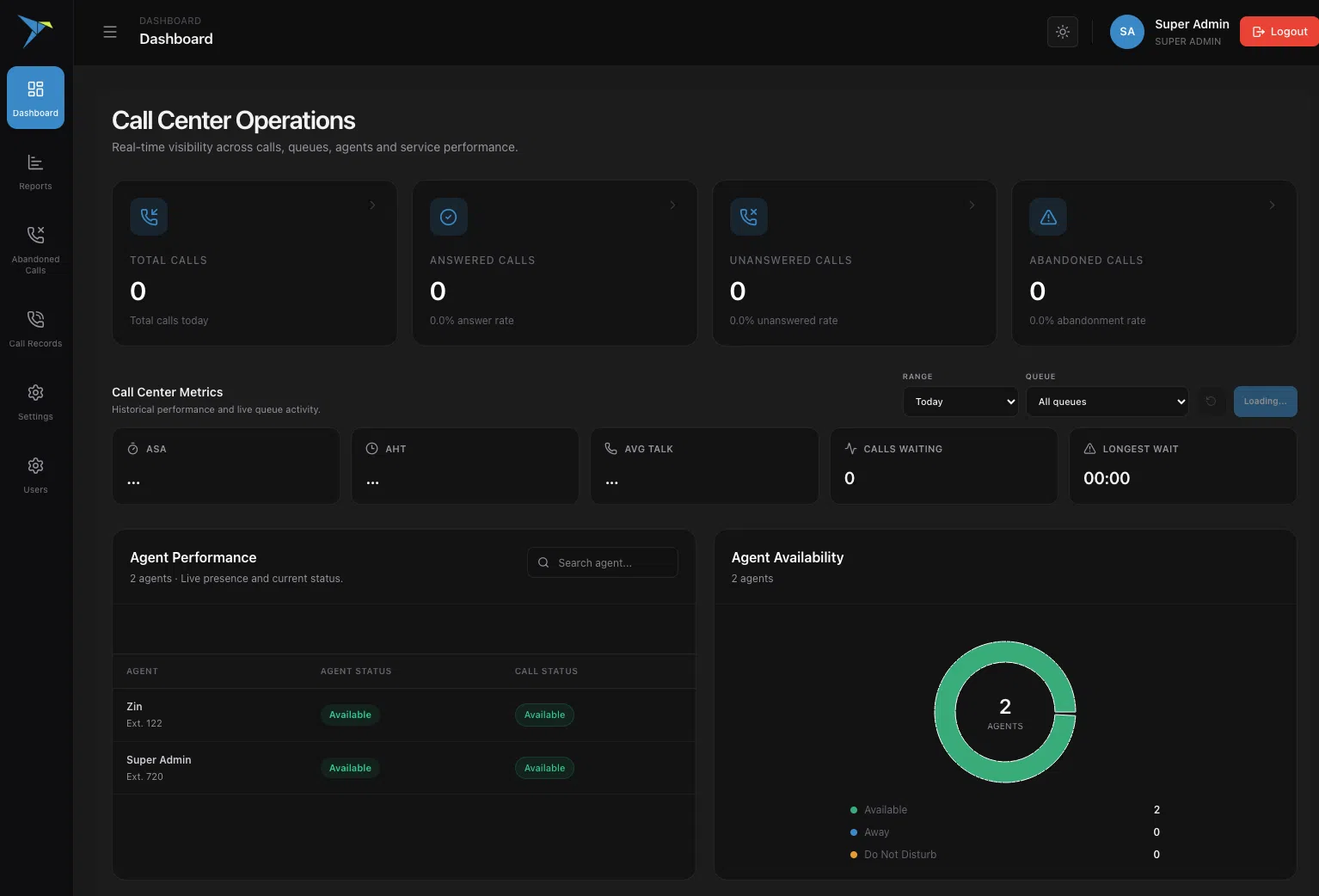Click the Search agent input field
The height and width of the screenshot is (896, 1319).
(x=603, y=562)
